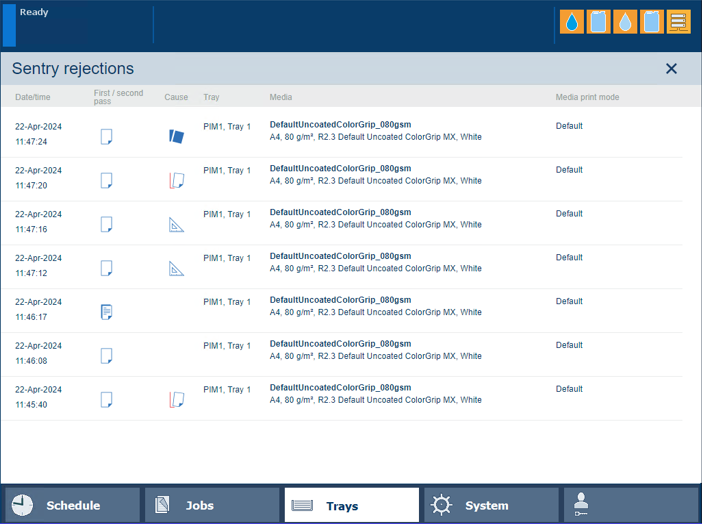
Task: Open the Schedule tab
Action: 72,505
